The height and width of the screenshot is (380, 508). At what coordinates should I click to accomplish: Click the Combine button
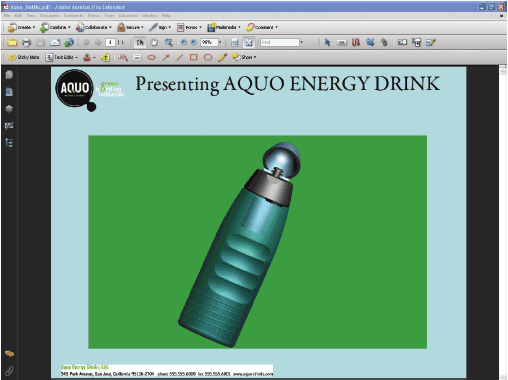coord(55,27)
